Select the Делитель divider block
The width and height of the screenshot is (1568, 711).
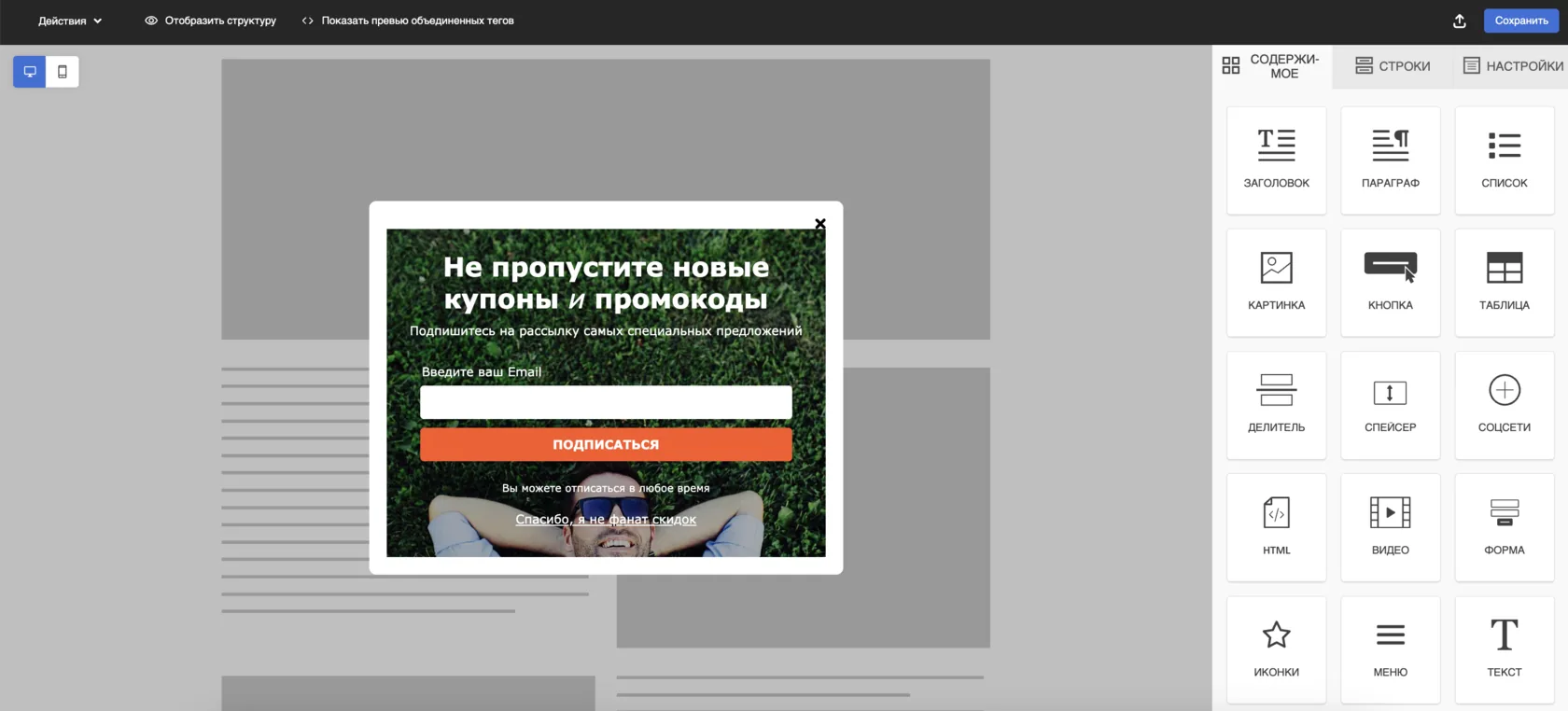pyautogui.click(x=1276, y=404)
